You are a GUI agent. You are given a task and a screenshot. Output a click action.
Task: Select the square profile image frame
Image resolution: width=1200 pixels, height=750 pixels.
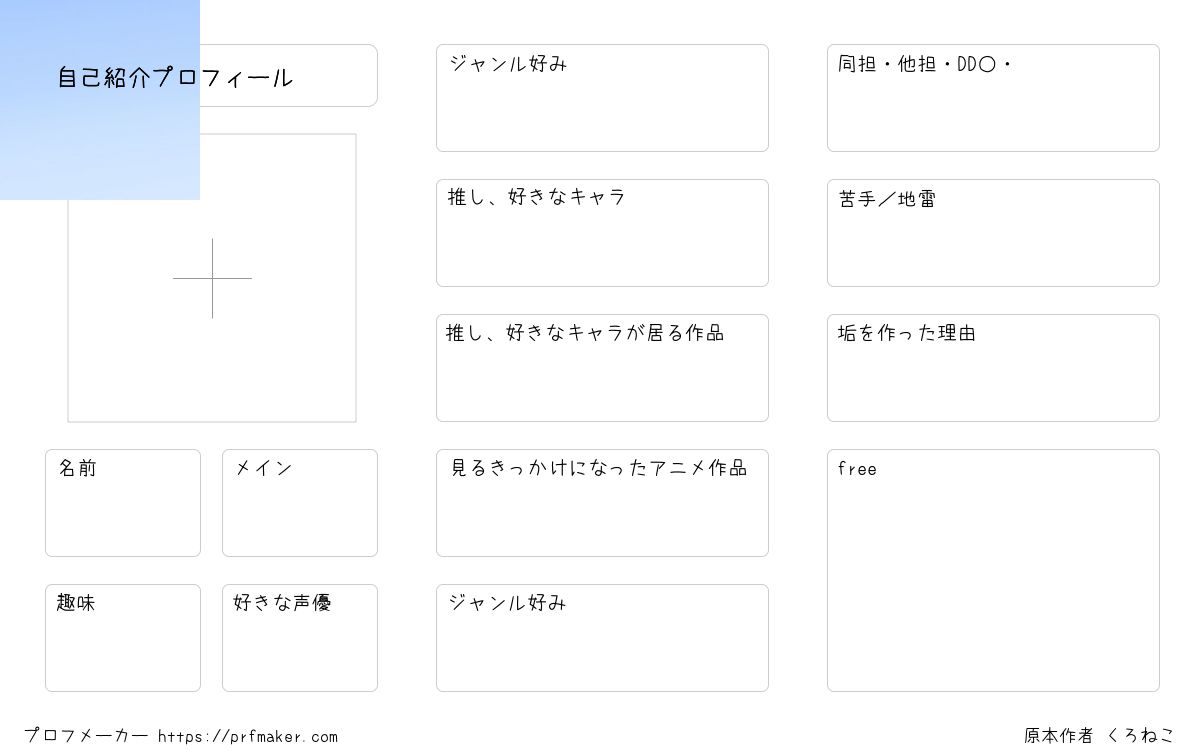(212, 278)
